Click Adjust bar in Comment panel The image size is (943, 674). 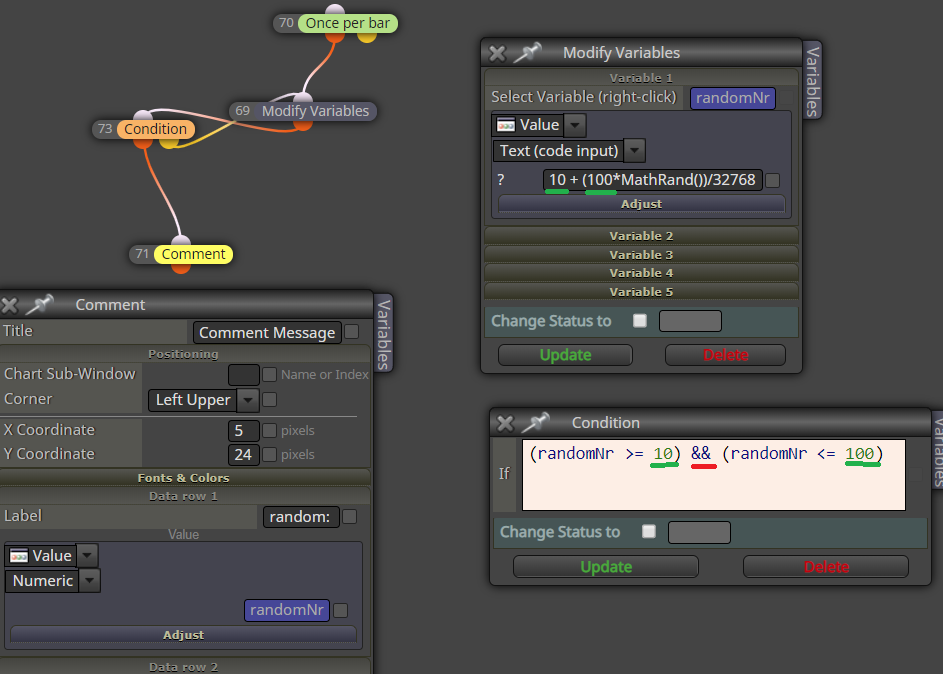pyautogui.click(x=183, y=635)
